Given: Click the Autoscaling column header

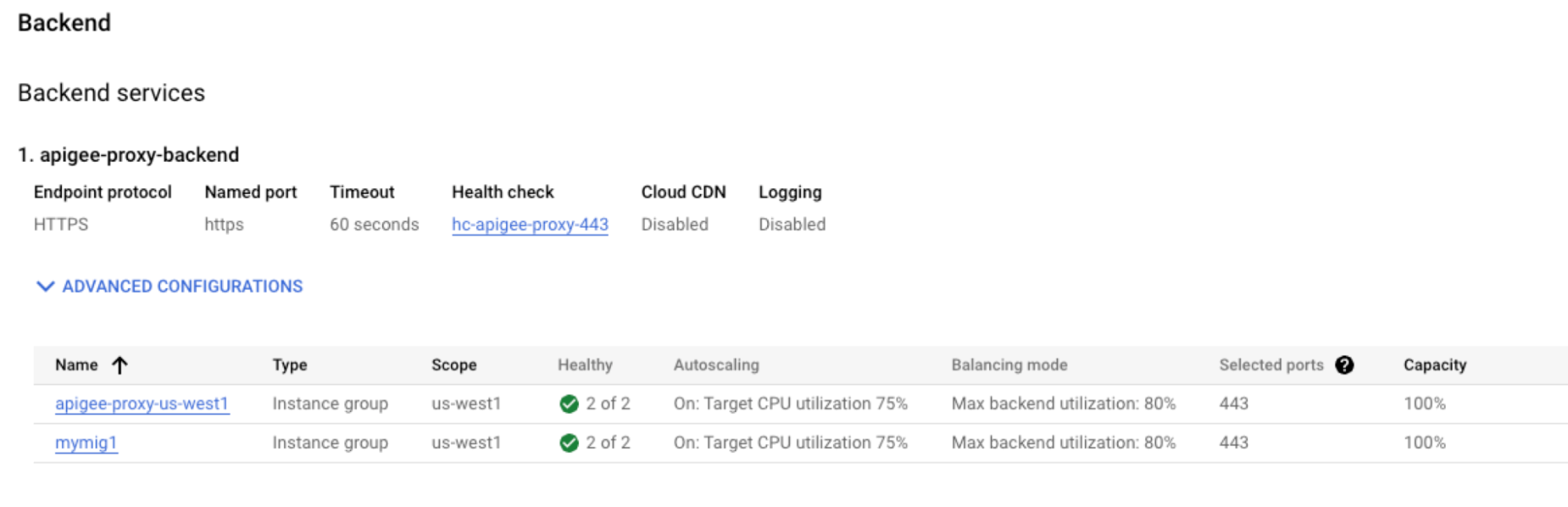Looking at the screenshot, I should [716, 365].
